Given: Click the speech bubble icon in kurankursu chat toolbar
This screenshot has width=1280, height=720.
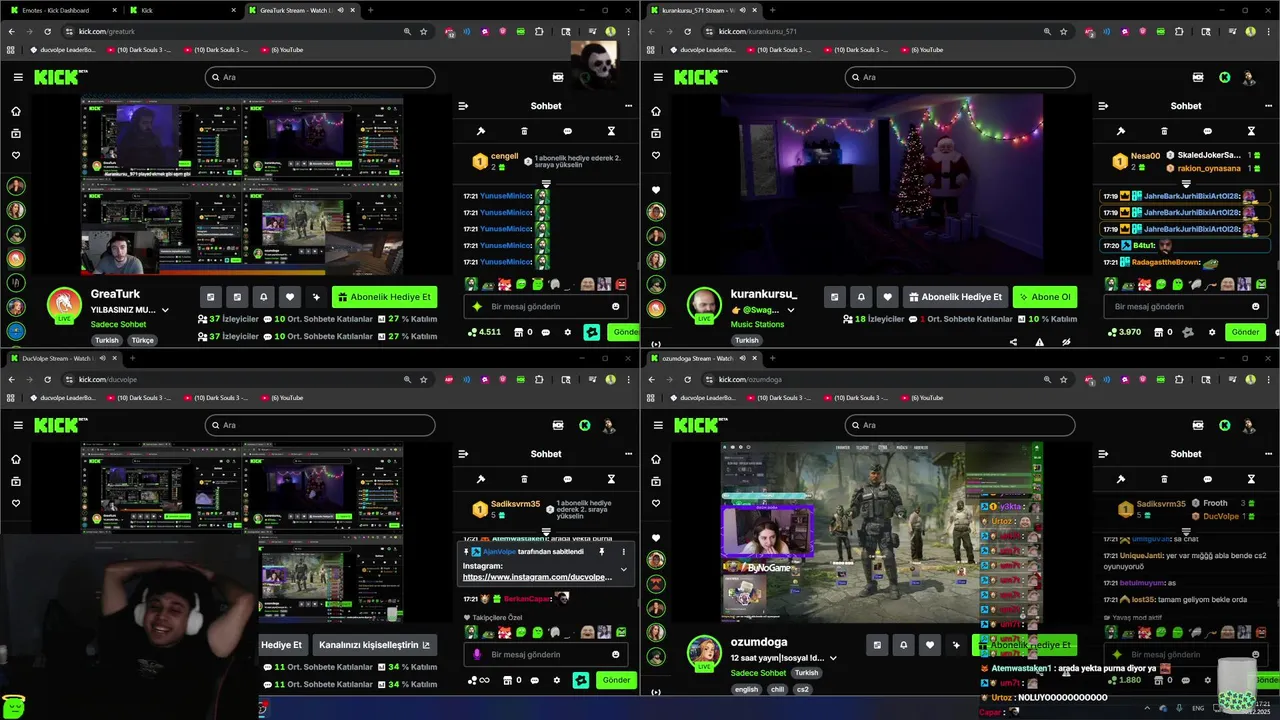Looking at the screenshot, I should coord(1207,131).
